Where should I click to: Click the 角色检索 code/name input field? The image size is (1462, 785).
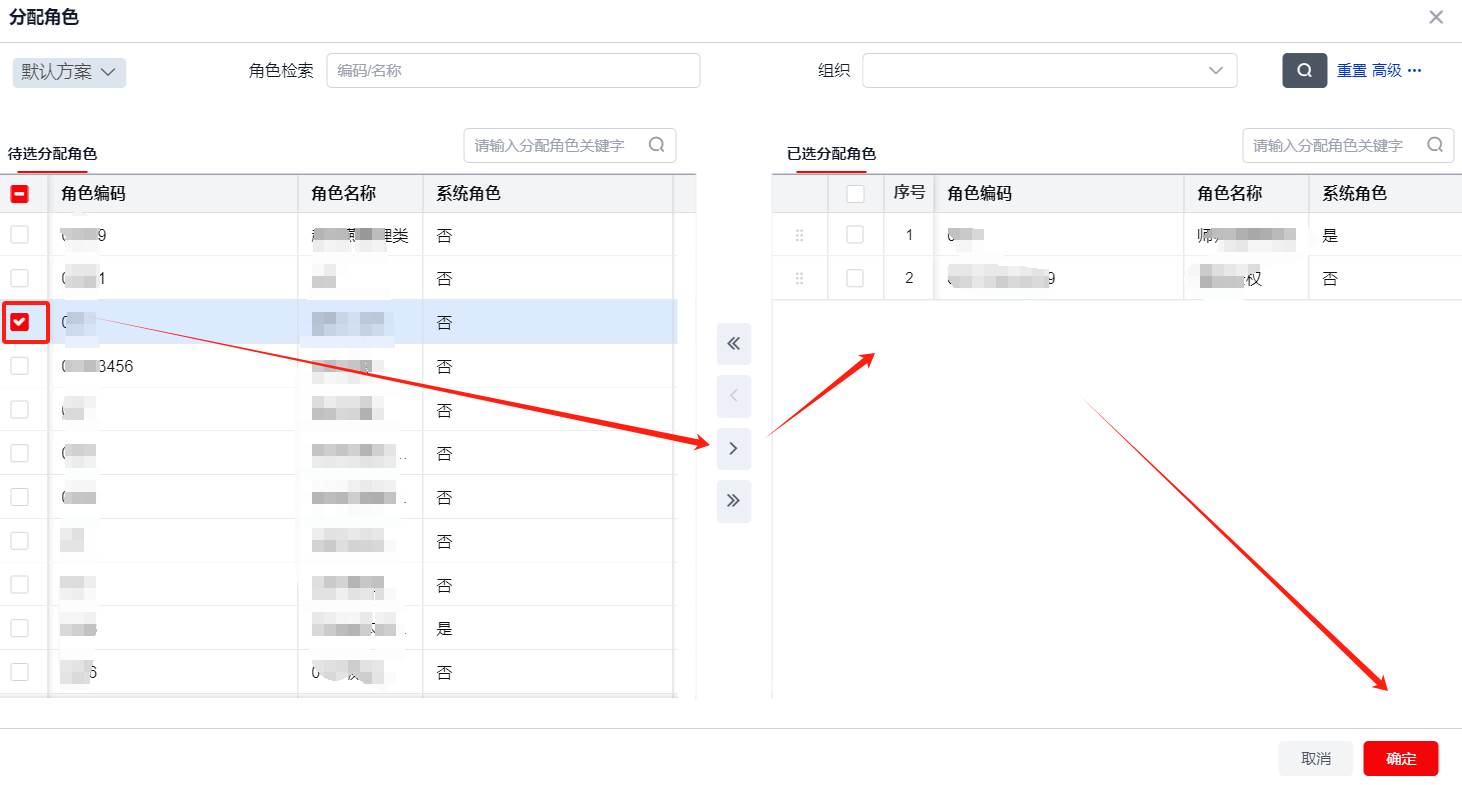(513, 71)
